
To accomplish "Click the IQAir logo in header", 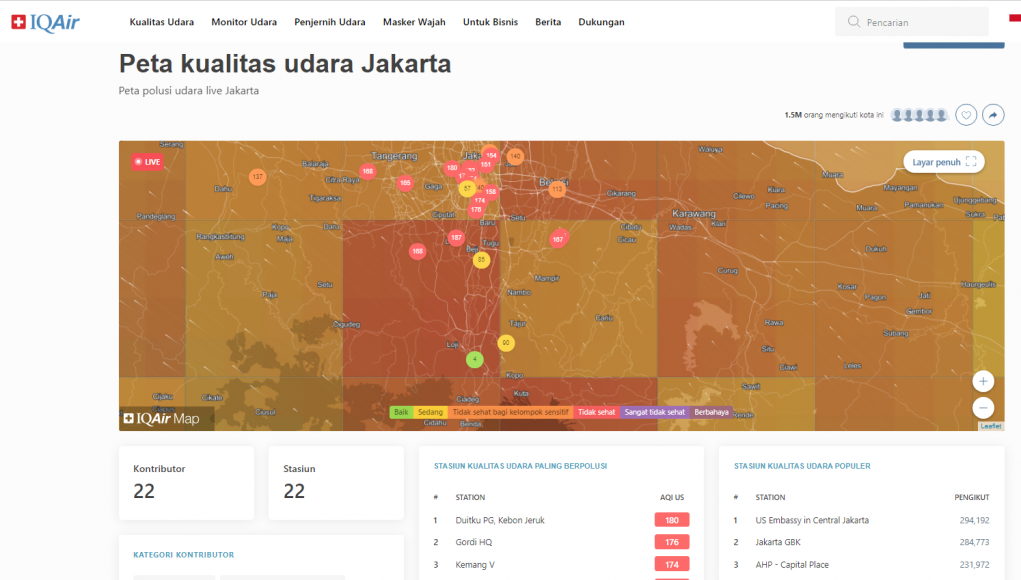I will [45, 21].
